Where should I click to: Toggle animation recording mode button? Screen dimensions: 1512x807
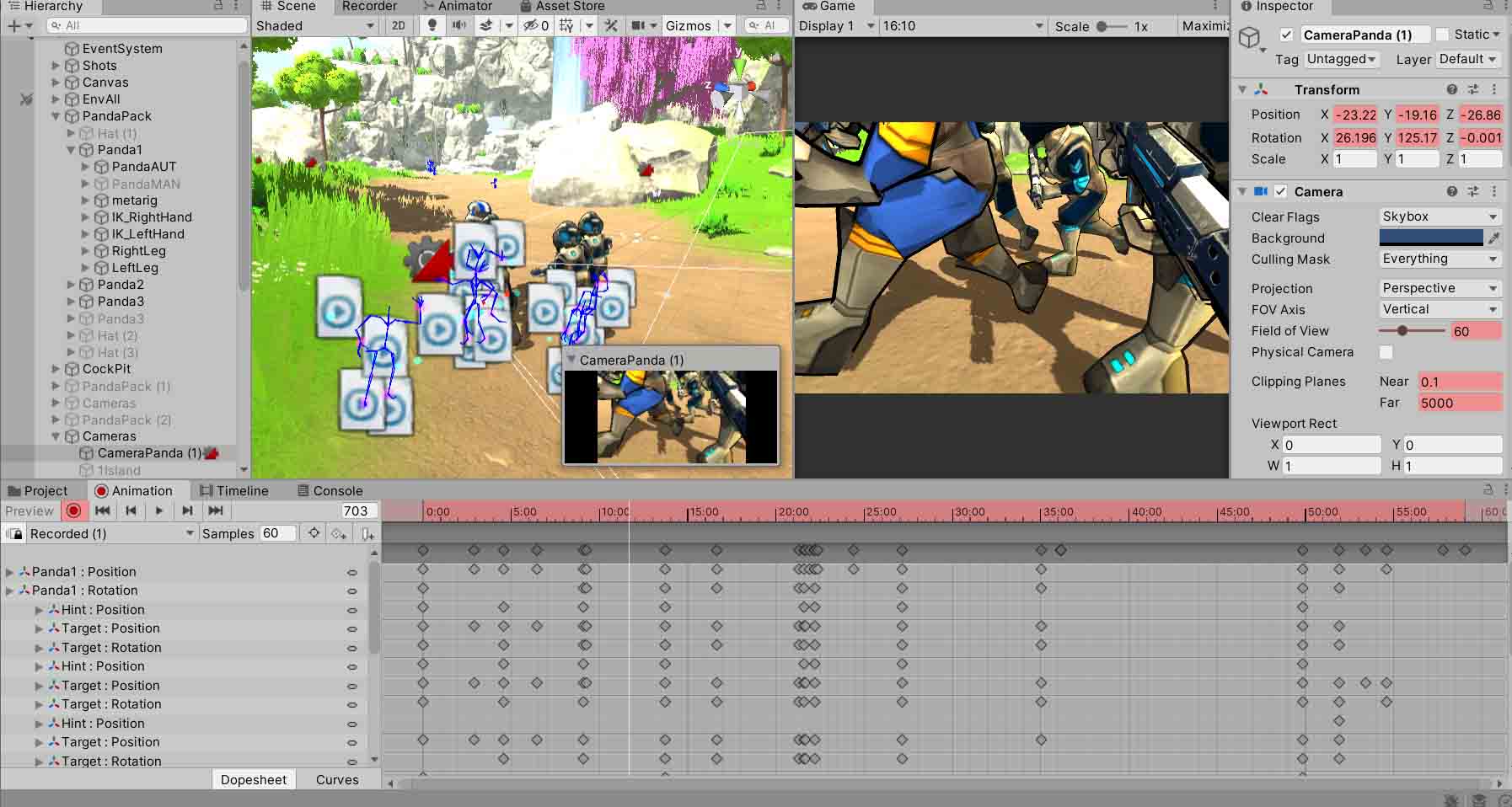(74, 510)
